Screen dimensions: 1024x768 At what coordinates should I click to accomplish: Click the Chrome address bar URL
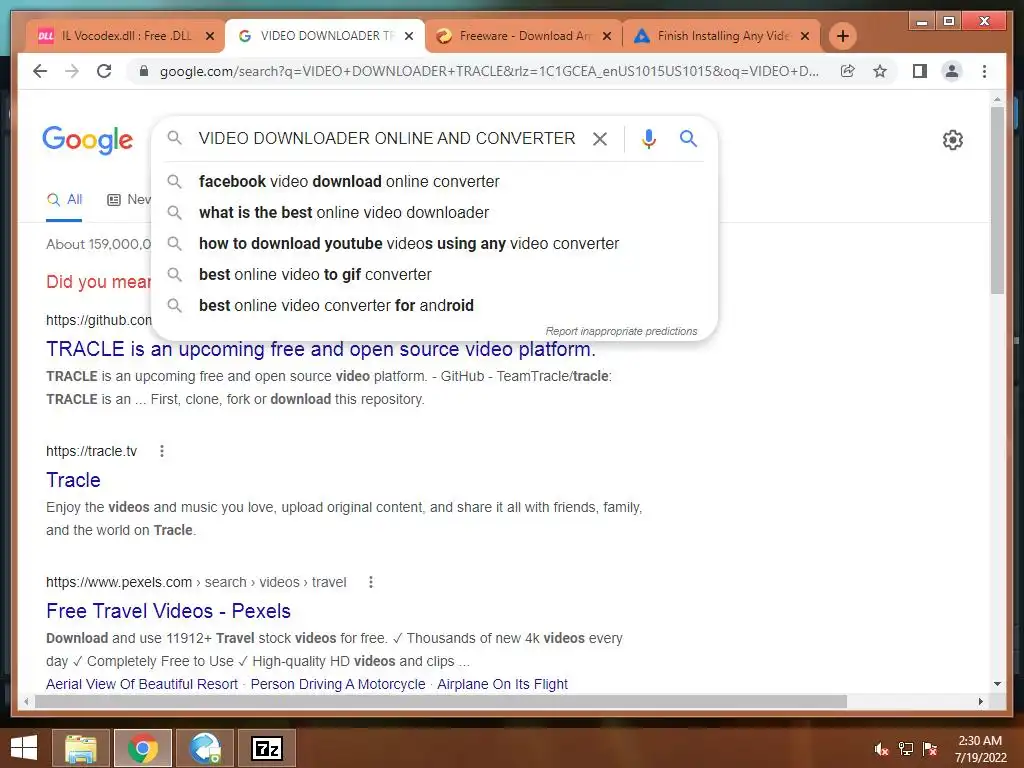pos(489,71)
